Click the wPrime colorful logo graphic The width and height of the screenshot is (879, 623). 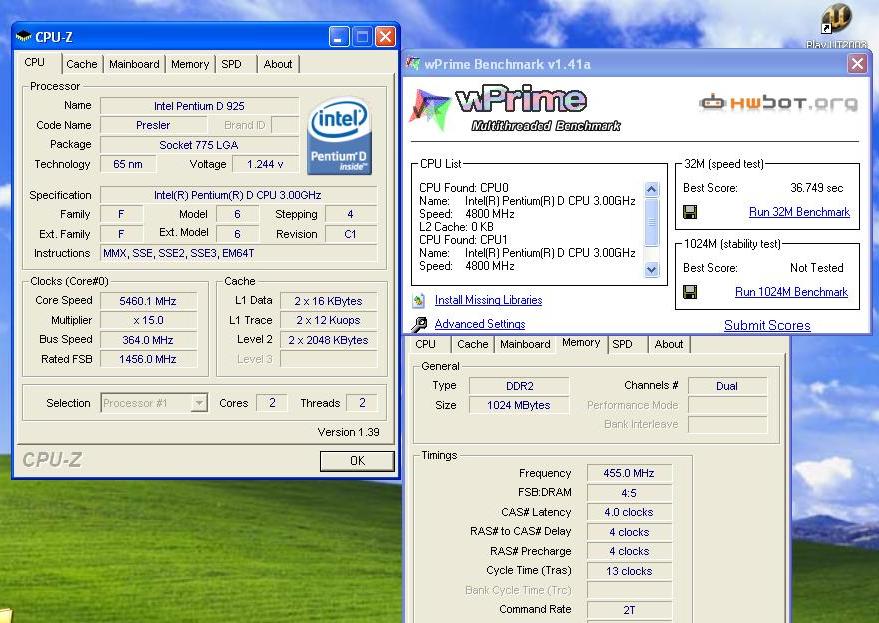tap(429, 108)
